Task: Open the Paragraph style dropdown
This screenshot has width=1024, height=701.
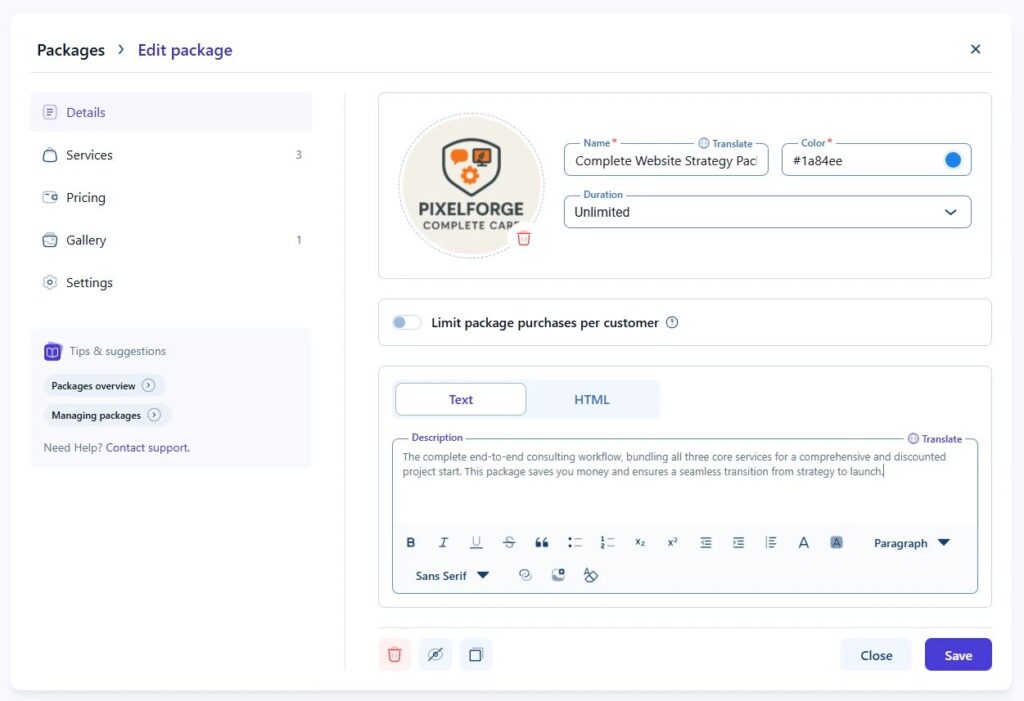Action: 911,543
